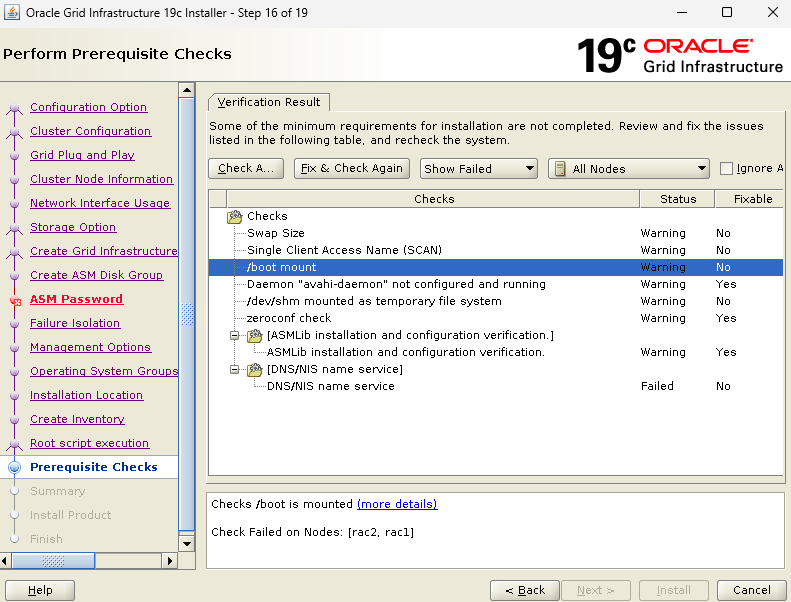Jump to Storage Option step
The image size is (791, 602).
click(x=73, y=227)
